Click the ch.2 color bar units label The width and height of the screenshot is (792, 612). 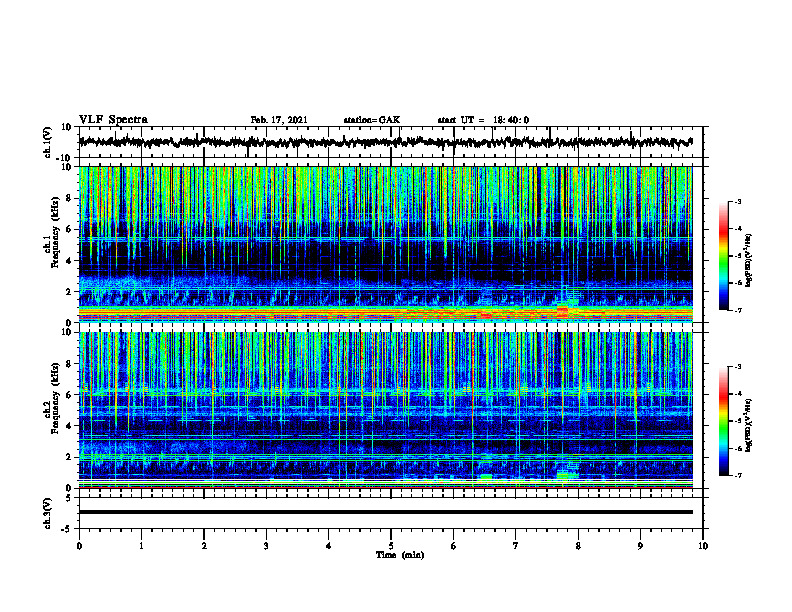tap(749, 426)
